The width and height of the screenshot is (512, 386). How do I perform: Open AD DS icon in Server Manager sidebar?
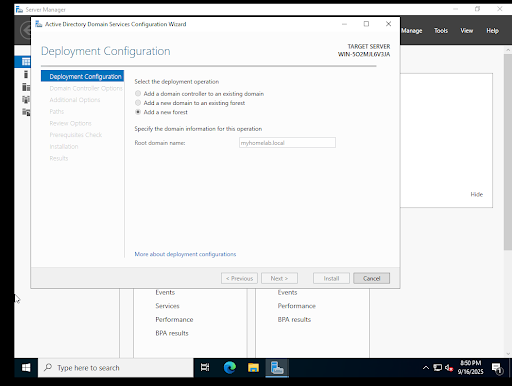[x=26, y=99]
